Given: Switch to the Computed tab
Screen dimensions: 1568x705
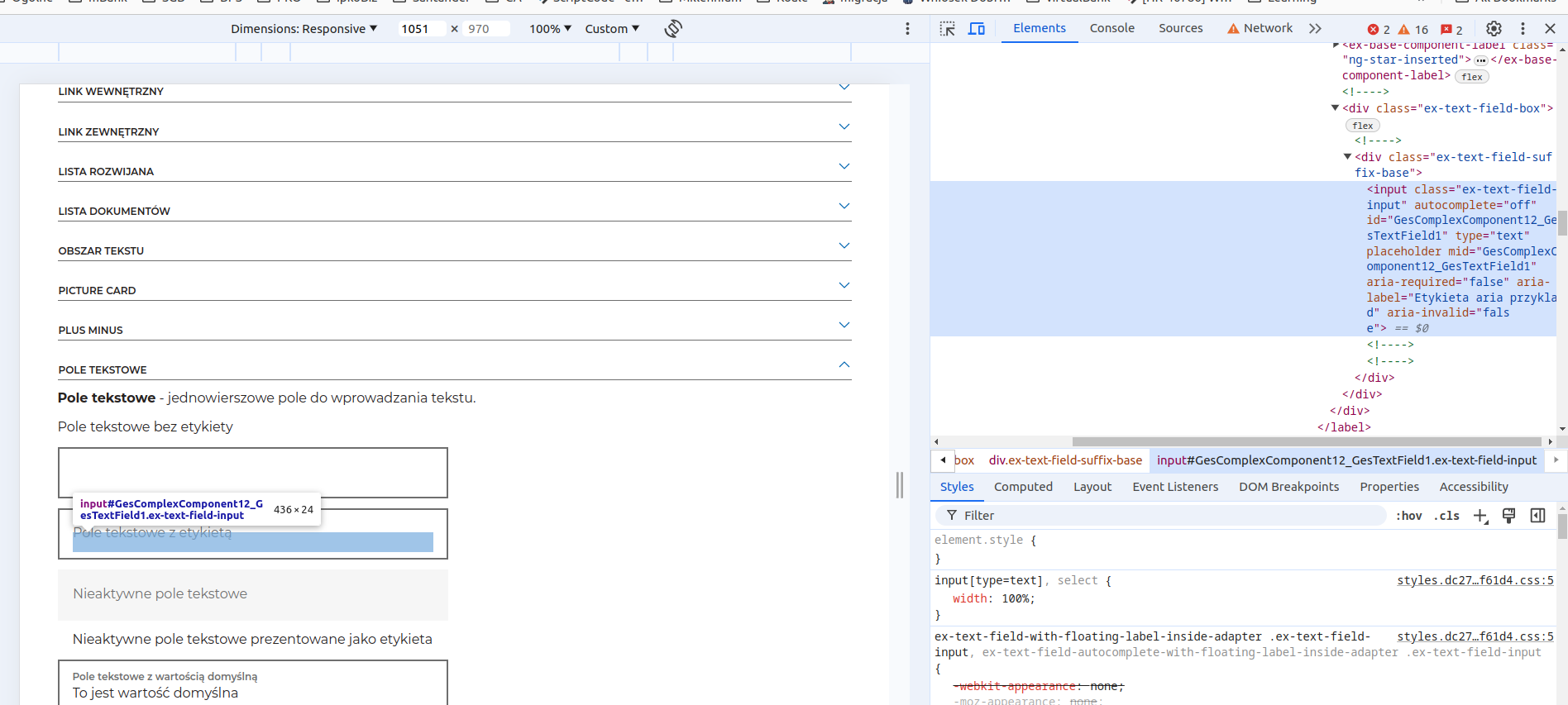Looking at the screenshot, I should (x=1023, y=487).
